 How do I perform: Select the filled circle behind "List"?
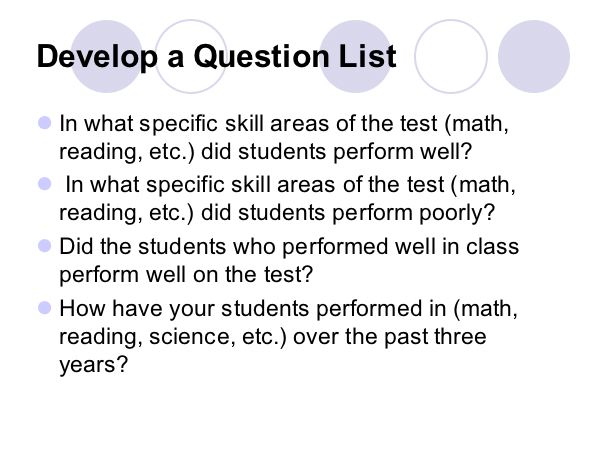(355, 56)
